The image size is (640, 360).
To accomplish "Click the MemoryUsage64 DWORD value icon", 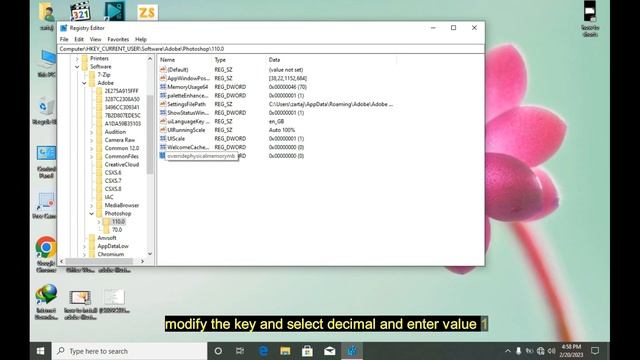I will point(163,87).
